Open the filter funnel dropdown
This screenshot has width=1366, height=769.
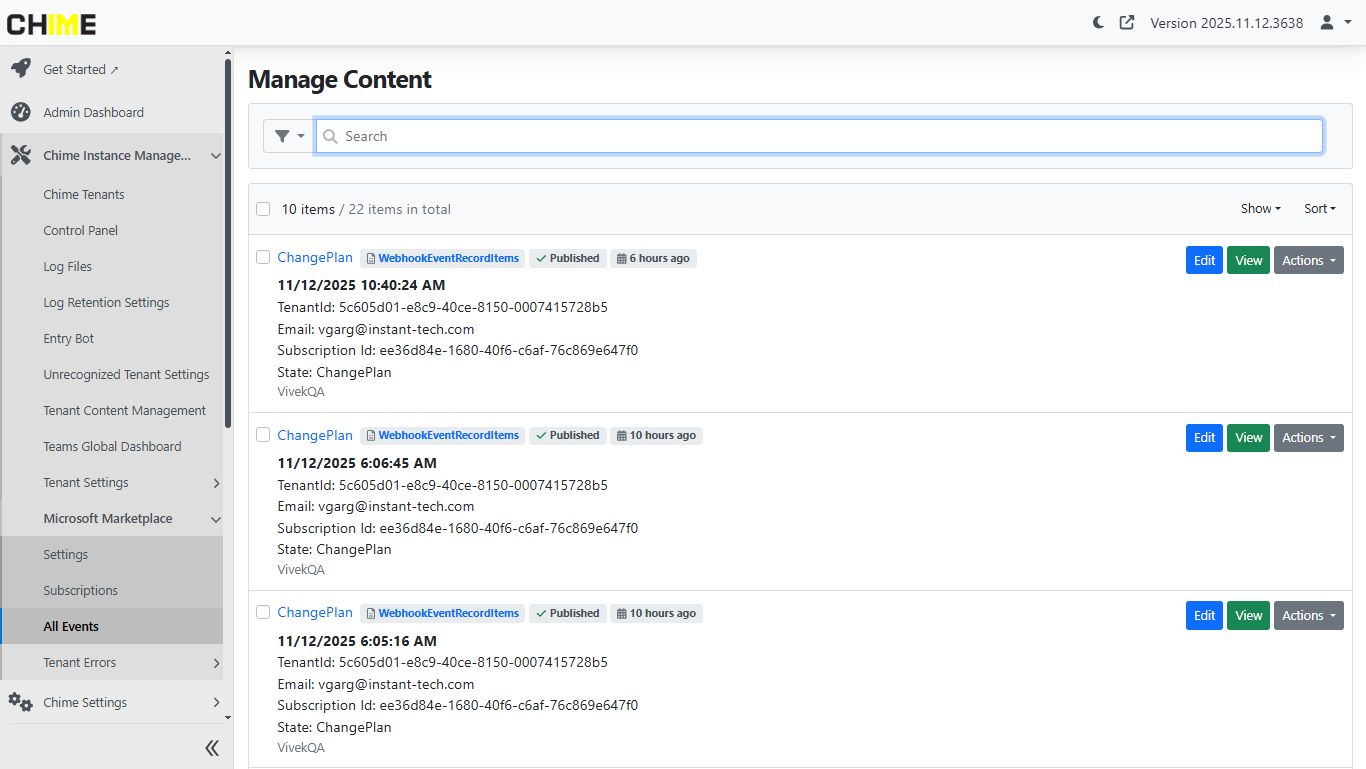pos(288,136)
